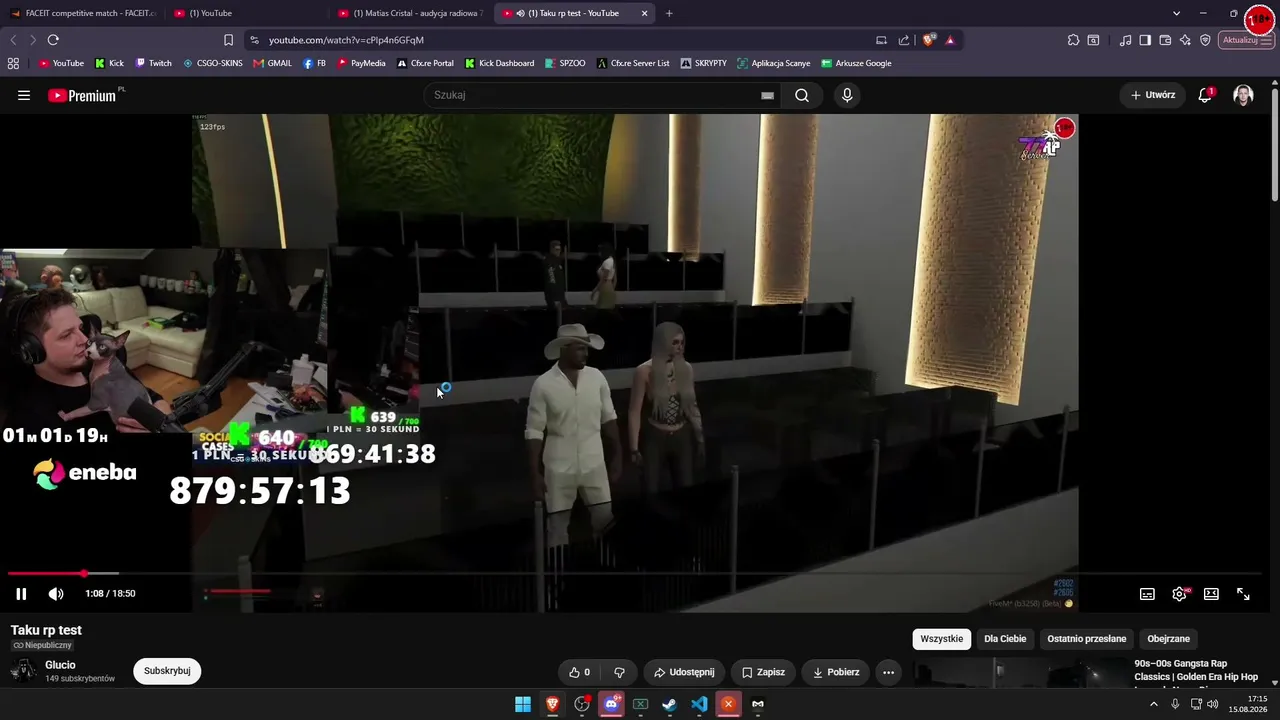The image size is (1280, 720).
Task: Open the Glucio channel name link
Action: (x=60, y=665)
